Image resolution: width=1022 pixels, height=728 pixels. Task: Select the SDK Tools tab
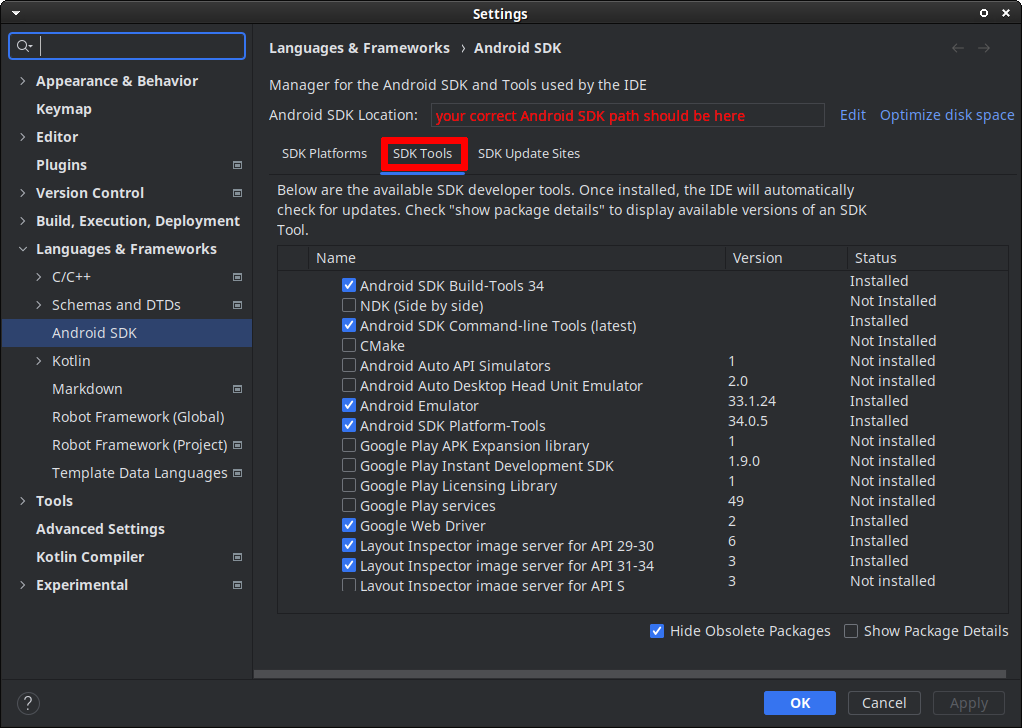422,154
